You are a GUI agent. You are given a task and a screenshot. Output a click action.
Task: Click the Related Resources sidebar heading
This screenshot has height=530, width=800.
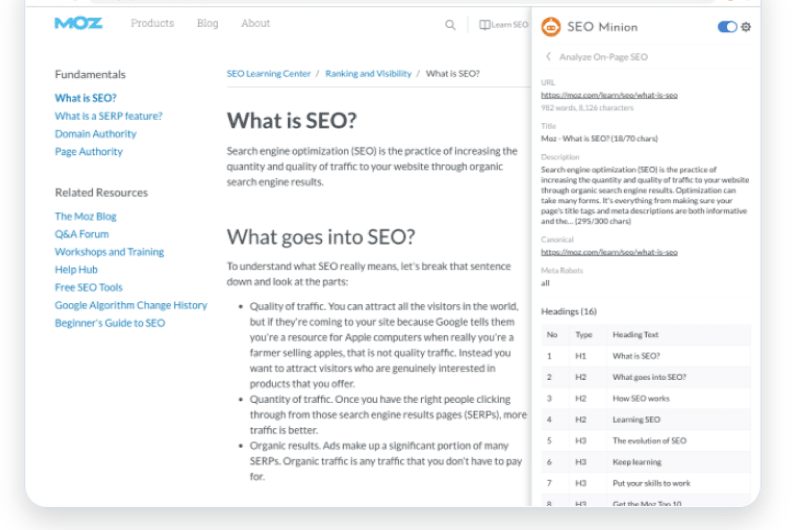pyautogui.click(x=102, y=193)
